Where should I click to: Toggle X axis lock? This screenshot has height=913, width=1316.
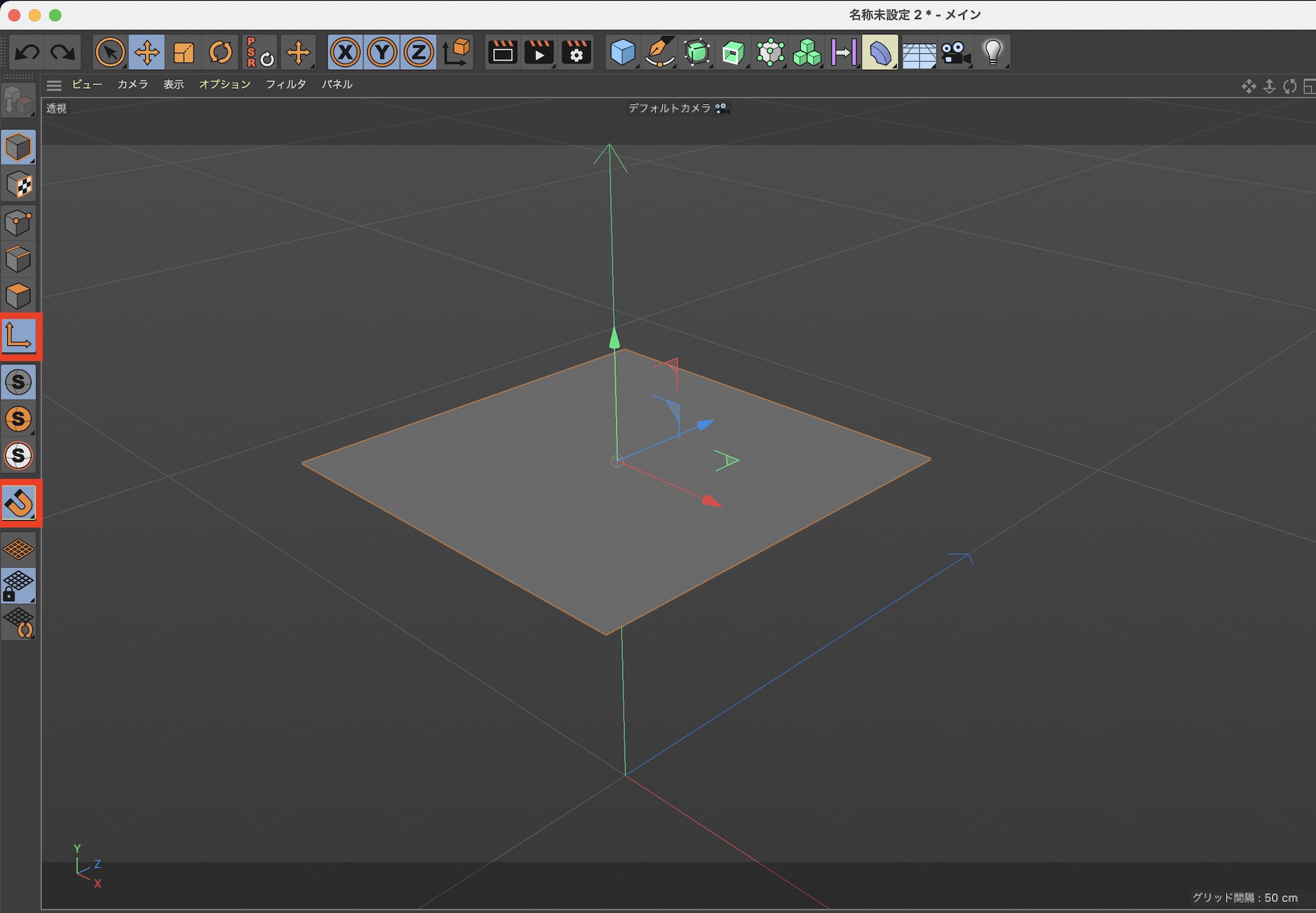pos(345,52)
